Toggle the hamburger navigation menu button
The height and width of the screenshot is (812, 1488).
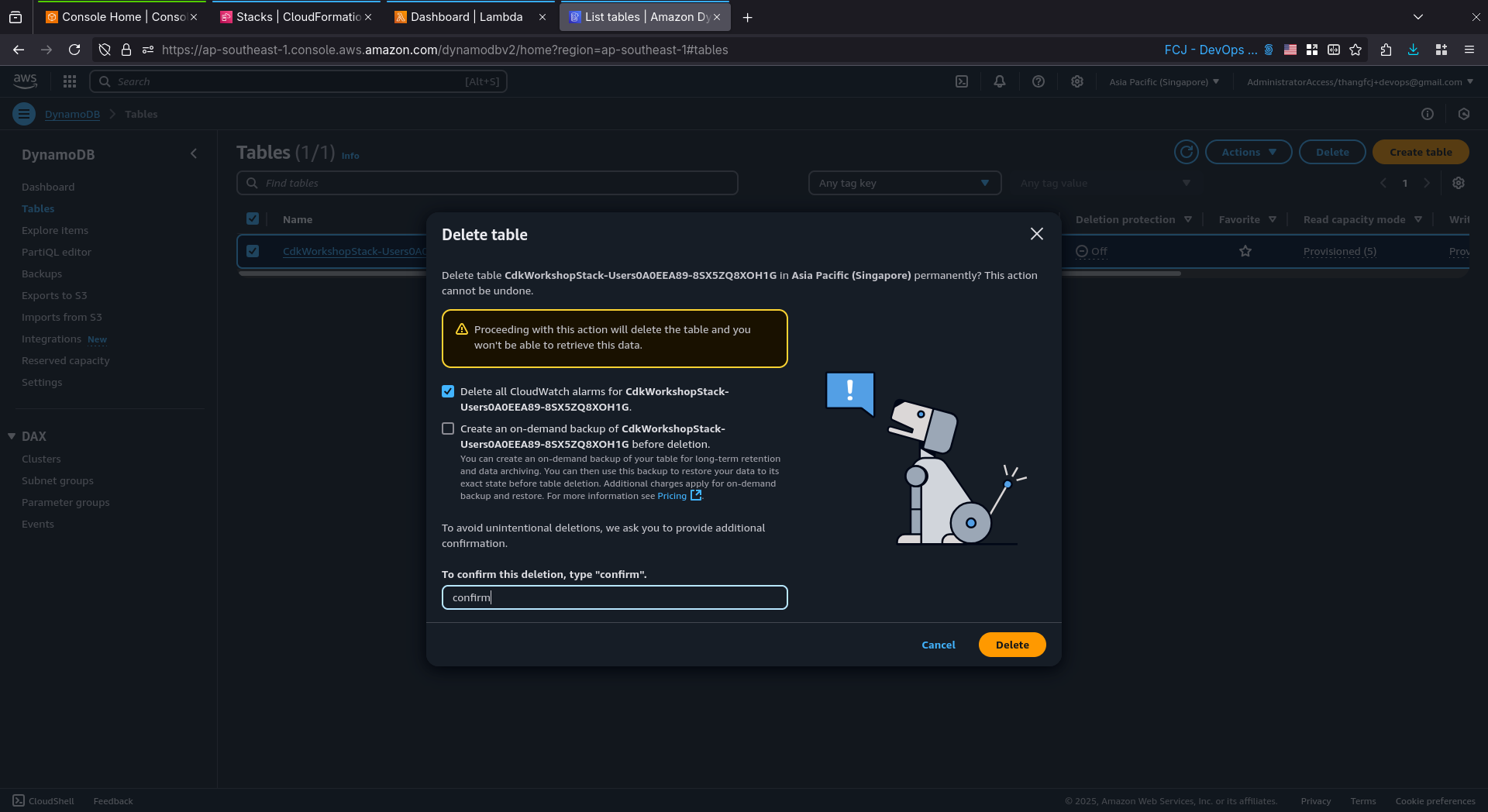coord(24,114)
